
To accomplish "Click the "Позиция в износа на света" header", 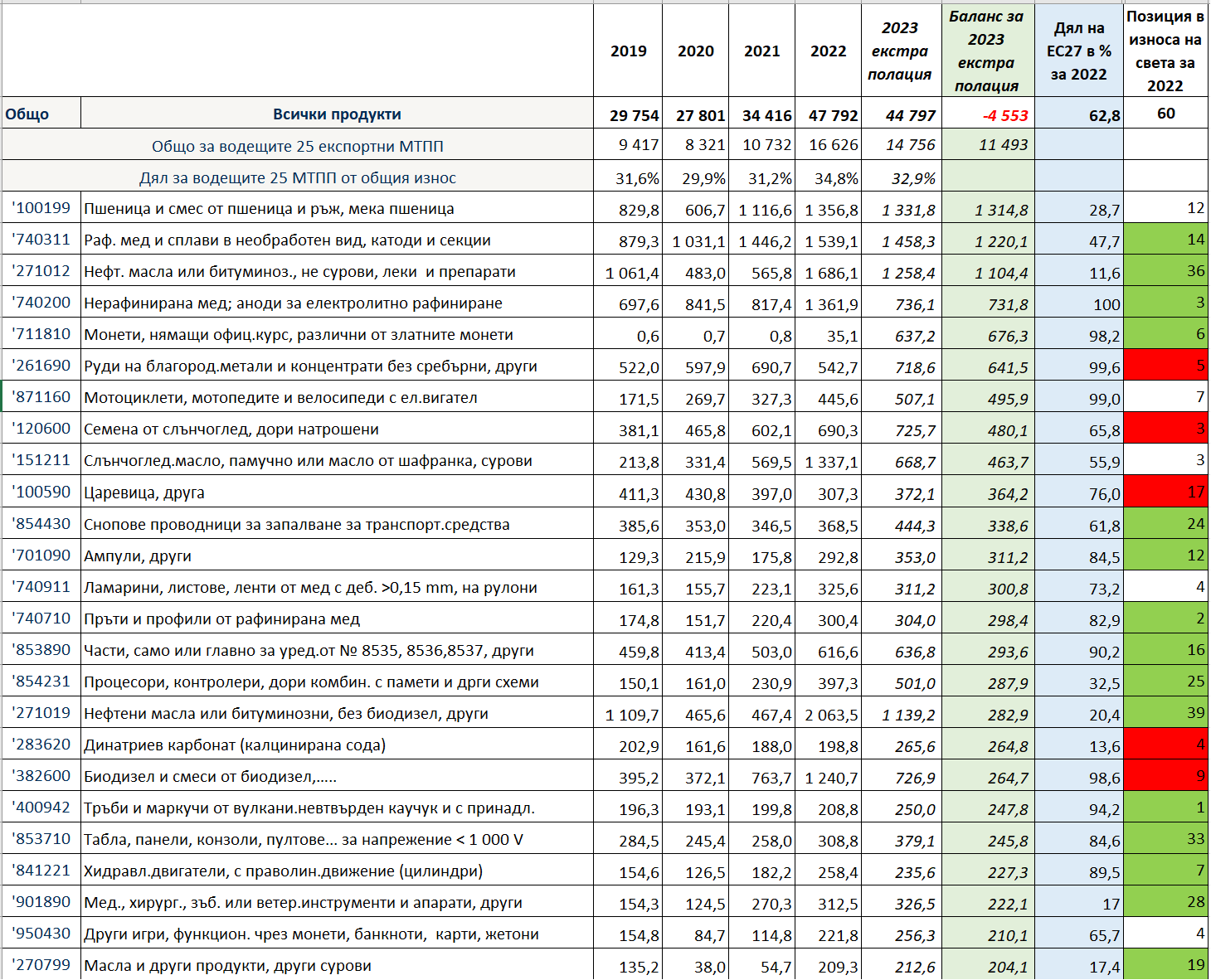I will point(1165,51).
